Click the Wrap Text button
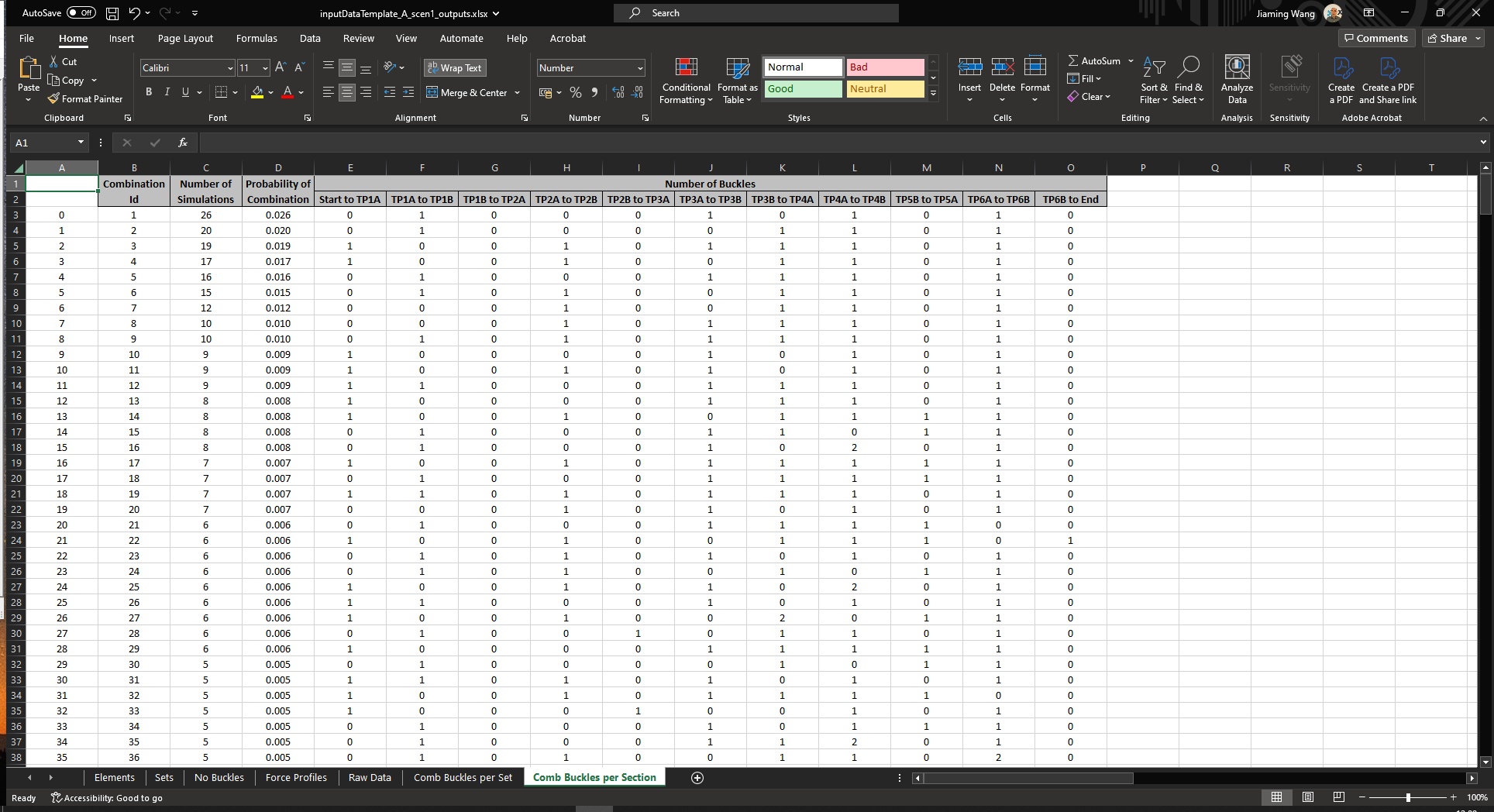This screenshot has height=812, width=1494. coord(455,67)
